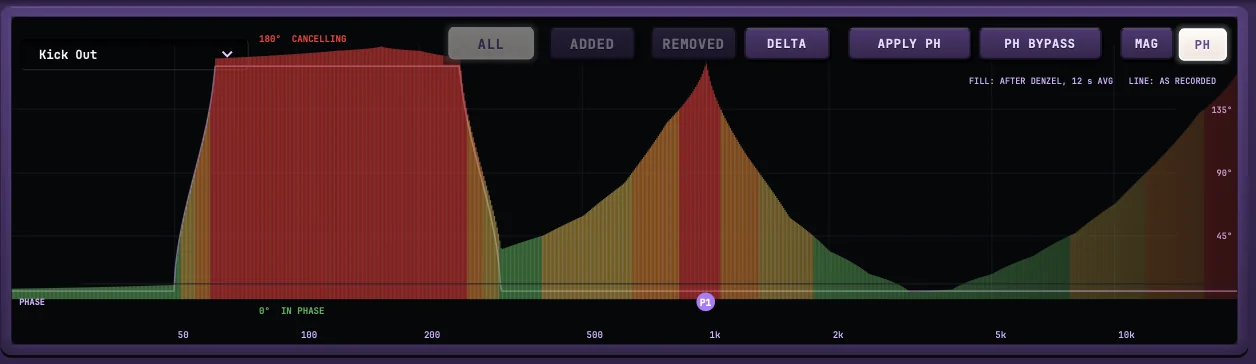Screen dimensions: 1256x364
Task: Switch display to MAG mode
Action: pos(1146,44)
